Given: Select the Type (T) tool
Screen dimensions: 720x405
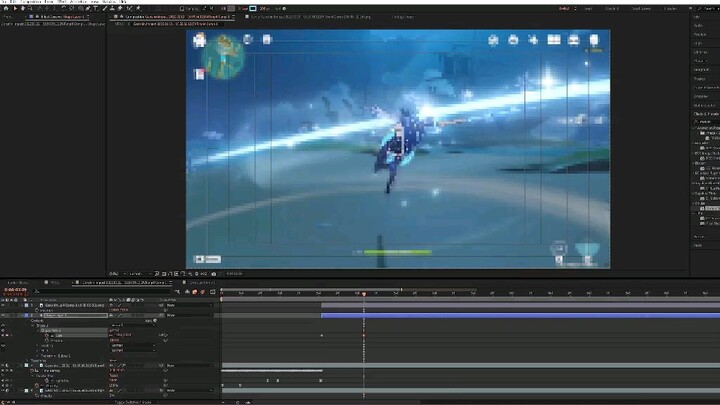Looking at the screenshot, I should (x=96, y=8).
